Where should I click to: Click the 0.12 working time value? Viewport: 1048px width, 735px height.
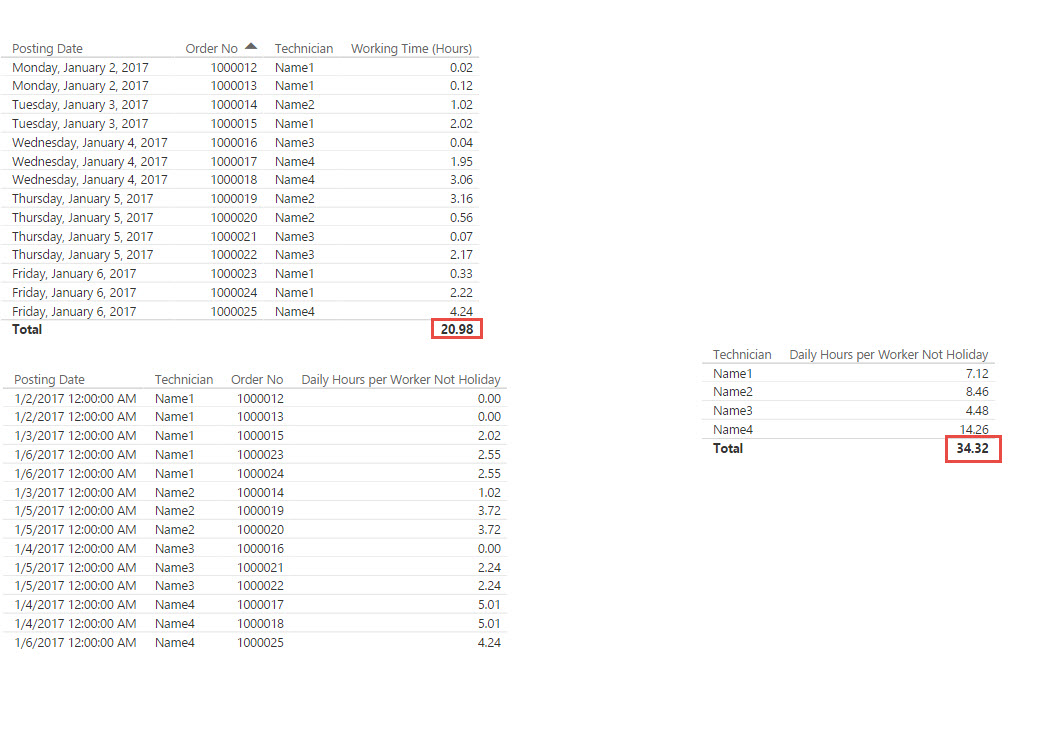461,86
